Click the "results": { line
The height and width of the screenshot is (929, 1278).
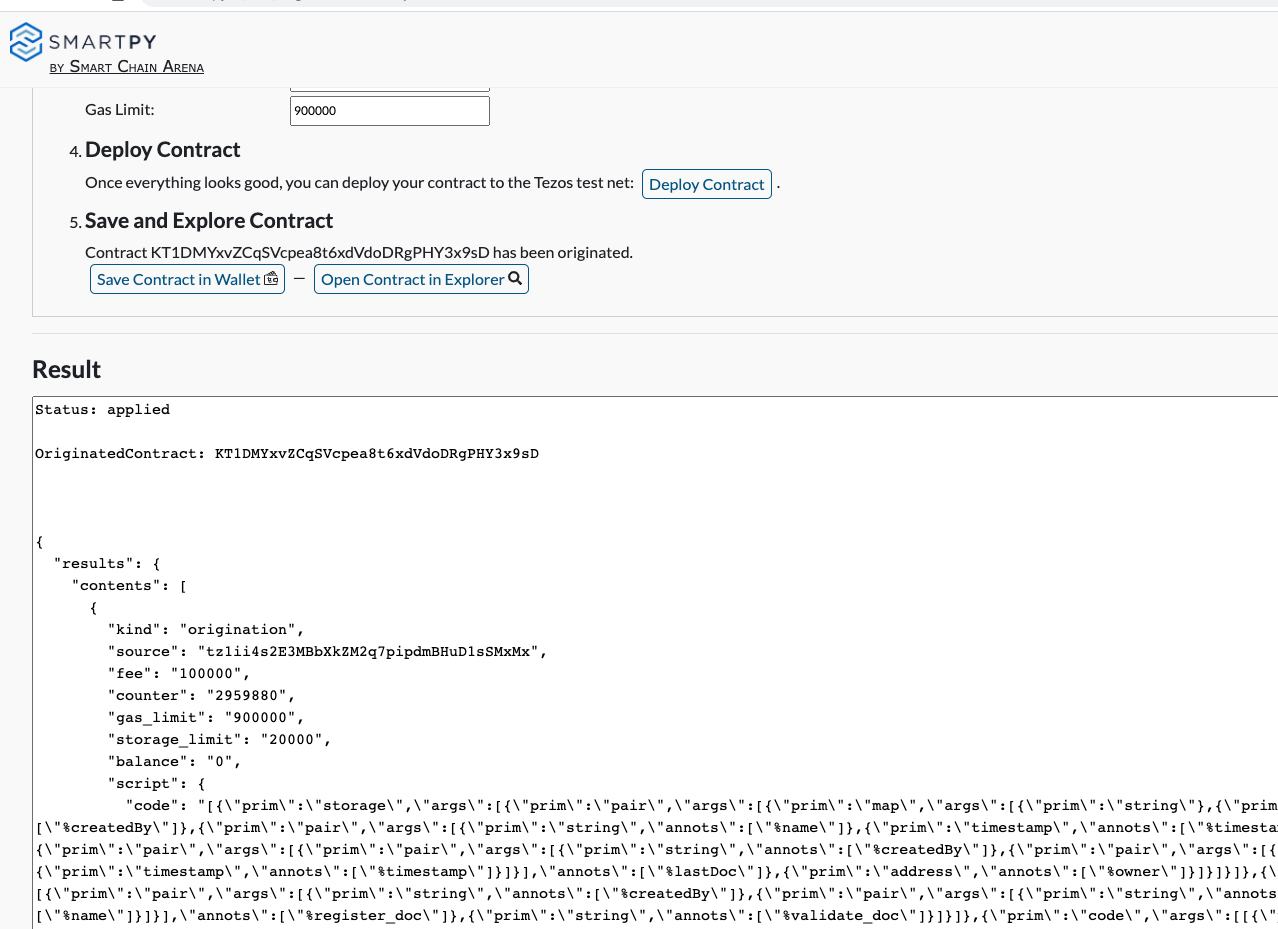(x=105, y=564)
